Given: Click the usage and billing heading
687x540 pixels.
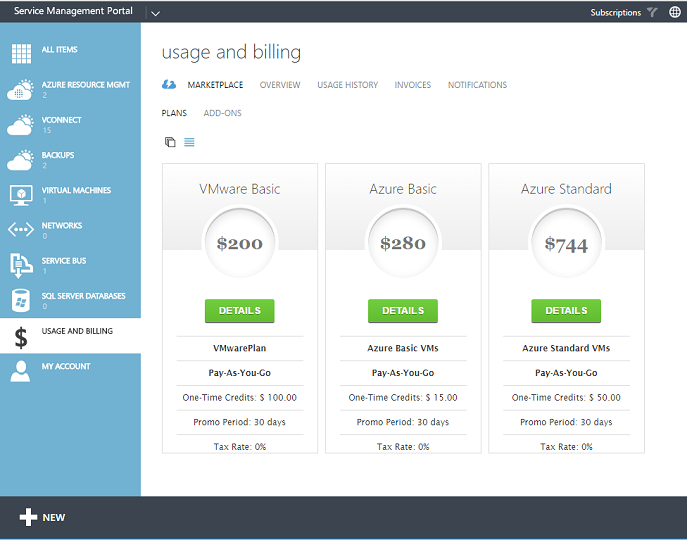Looking at the screenshot, I should [231, 52].
